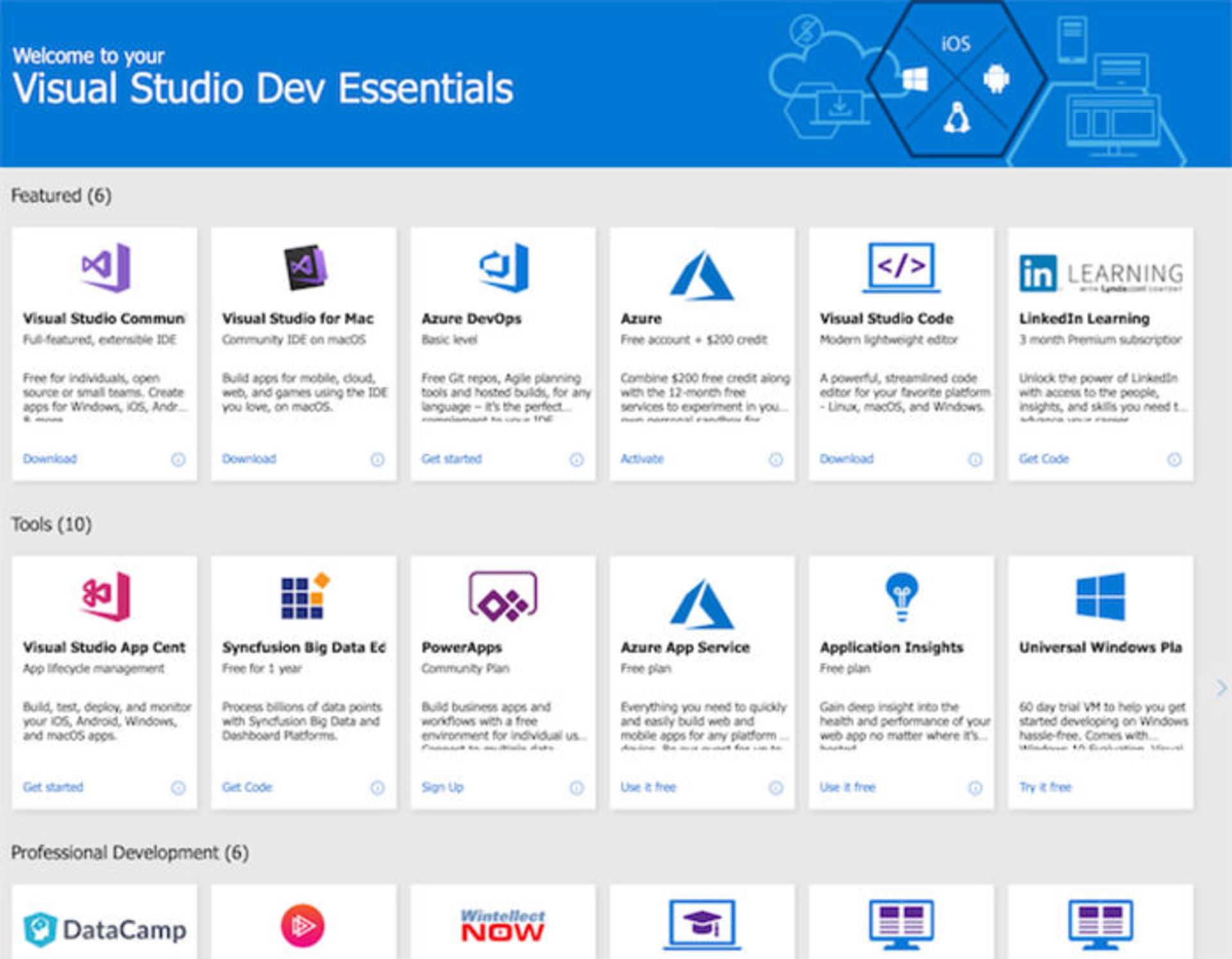Click the Visual Studio App Center icon
Screen dimensions: 1232x959
tap(106, 596)
